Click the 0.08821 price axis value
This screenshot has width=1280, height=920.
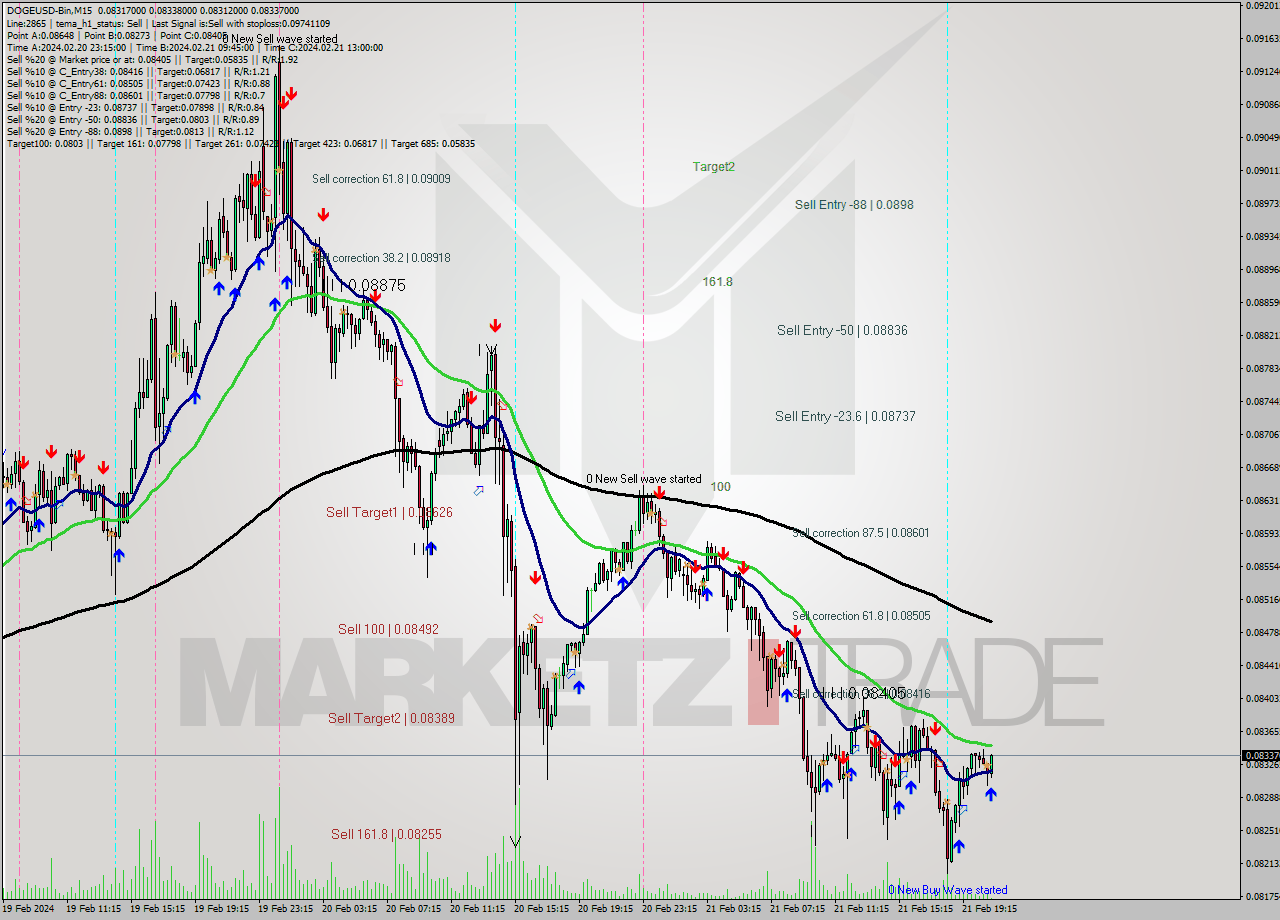(x=1262, y=336)
